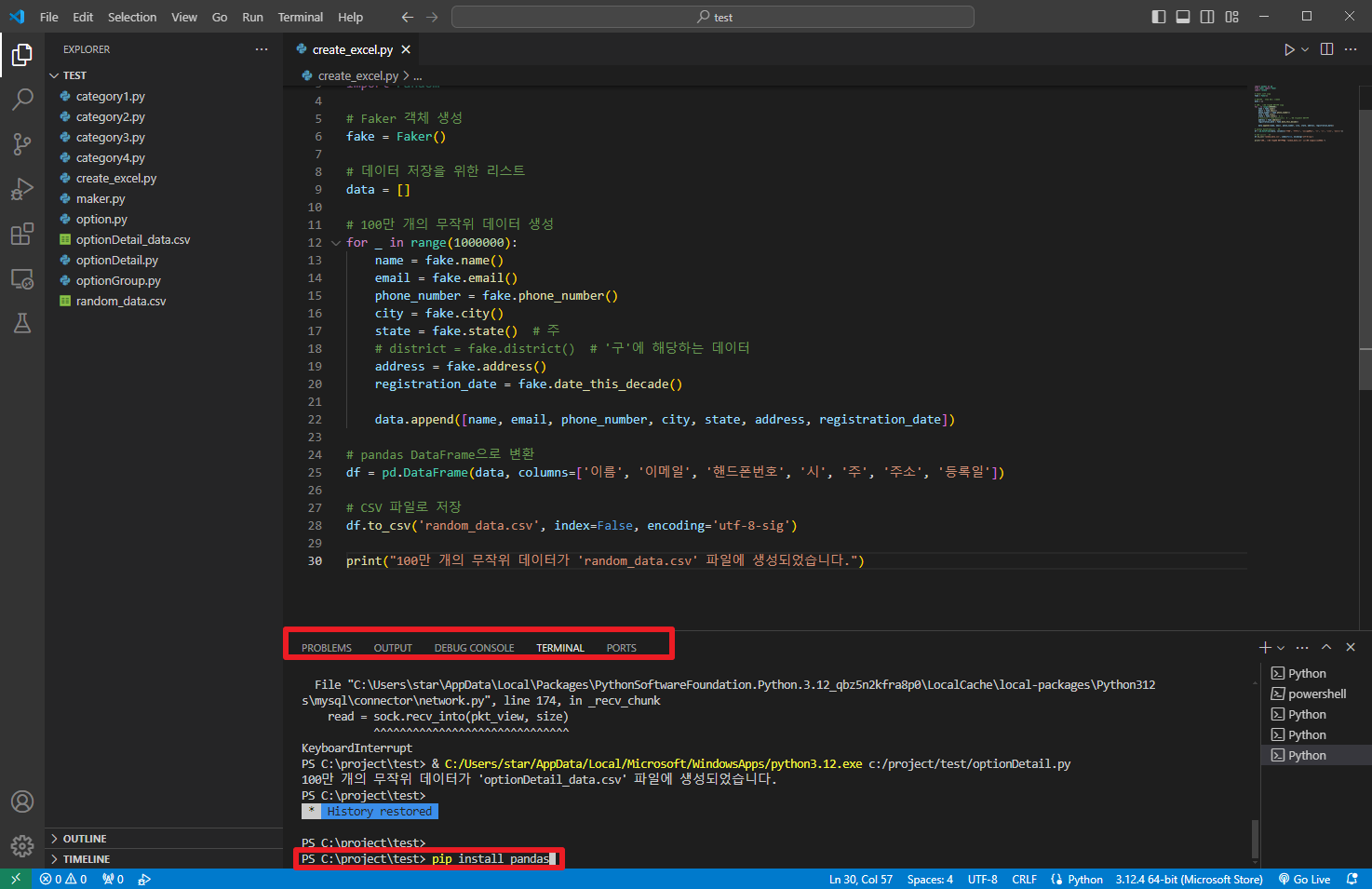The width and height of the screenshot is (1372, 889).
Task: Open editor More Actions ellipsis
Action: click(1351, 49)
